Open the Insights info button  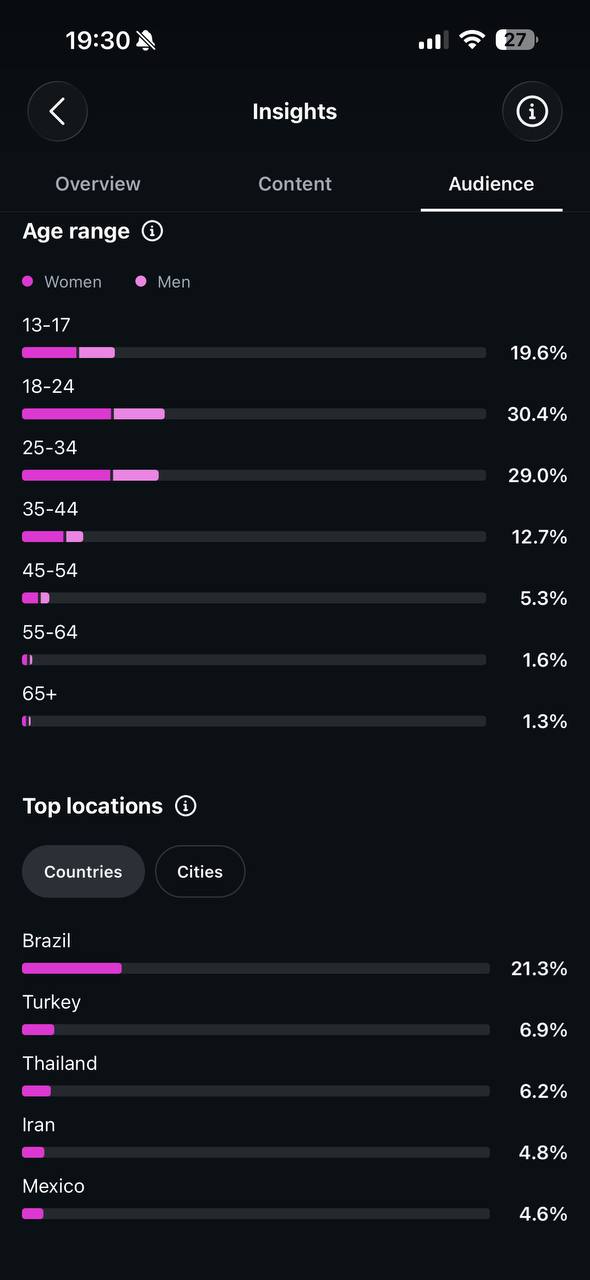(532, 111)
